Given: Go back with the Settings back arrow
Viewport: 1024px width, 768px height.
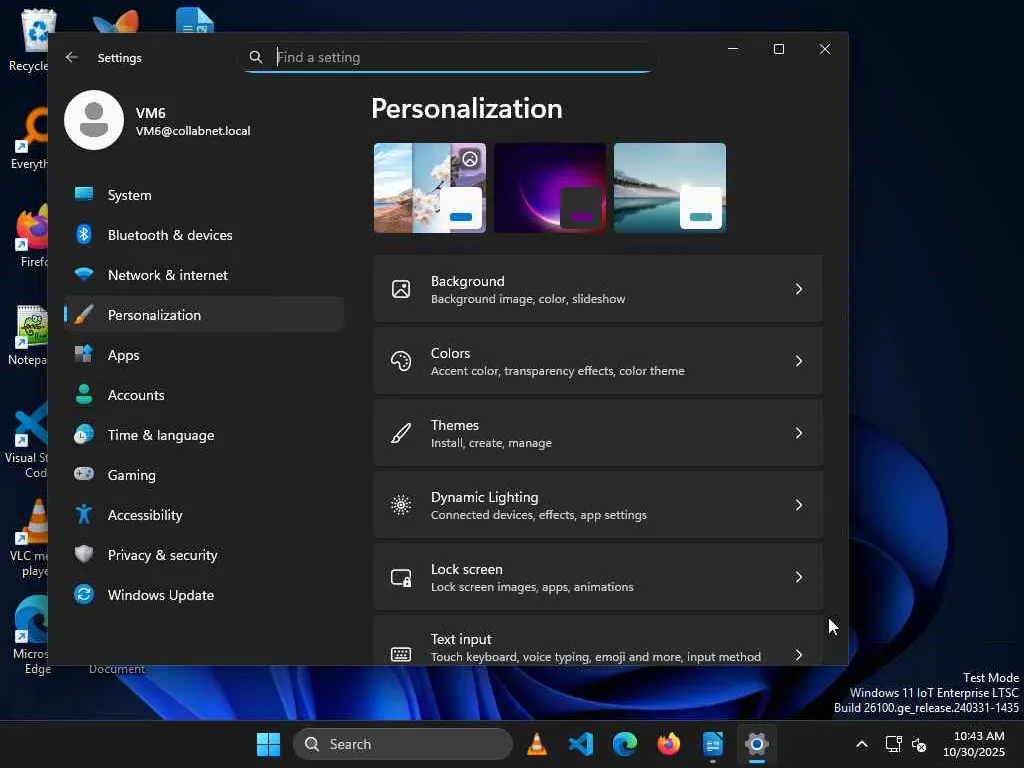Looking at the screenshot, I should pyautogui.click(x=72, y=57).
